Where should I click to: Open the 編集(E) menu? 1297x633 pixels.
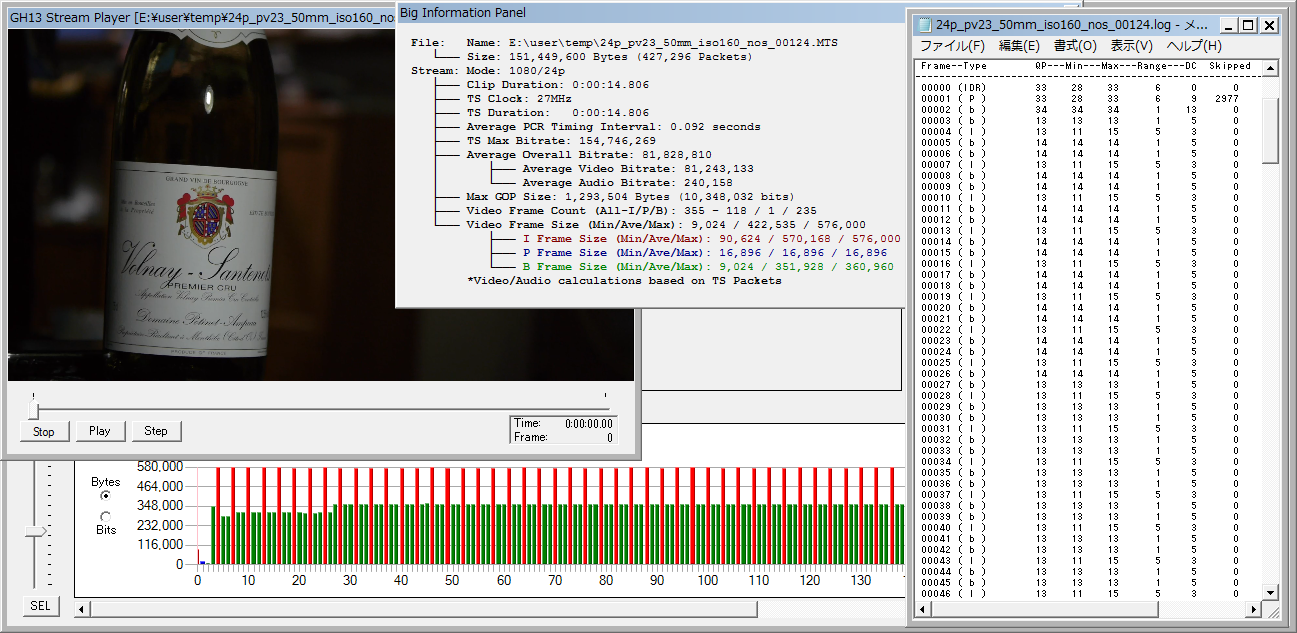click(x=1019, y=46)
